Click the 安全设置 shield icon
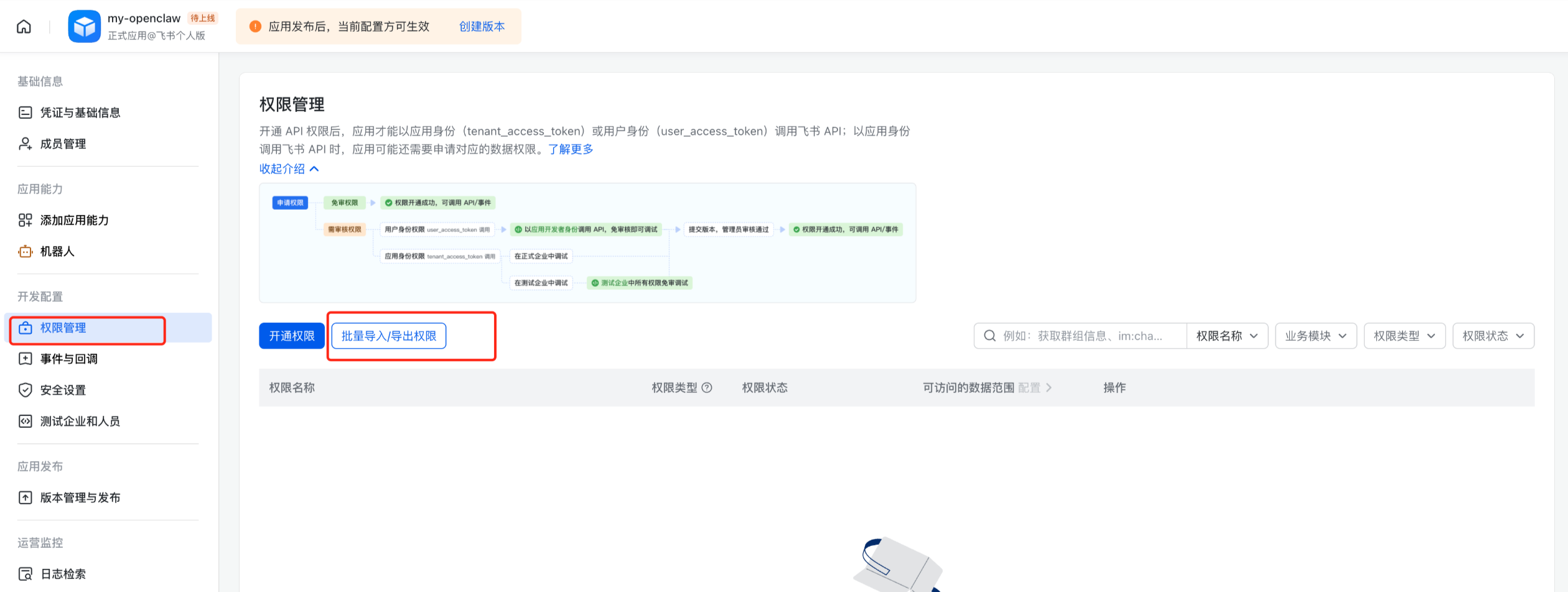 25,390
